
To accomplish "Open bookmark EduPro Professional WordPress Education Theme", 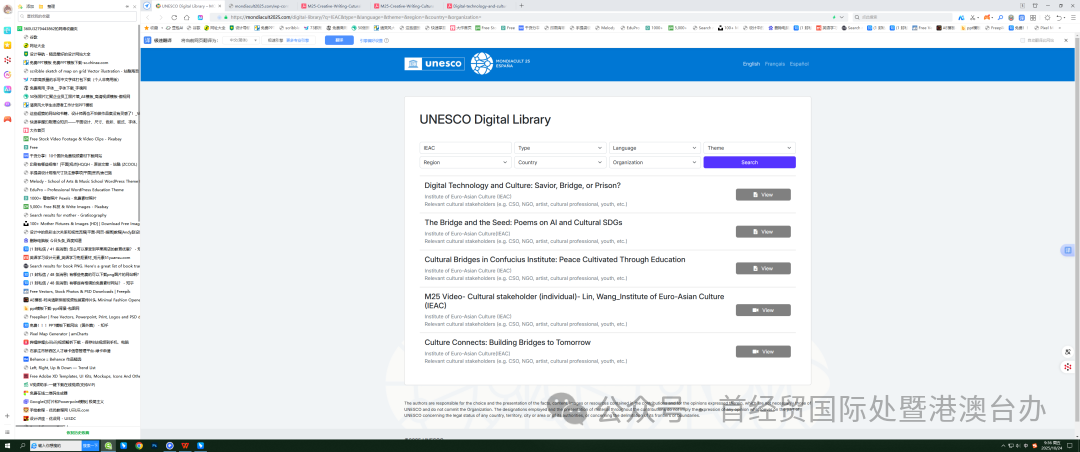I will click(x=76, y=189).
